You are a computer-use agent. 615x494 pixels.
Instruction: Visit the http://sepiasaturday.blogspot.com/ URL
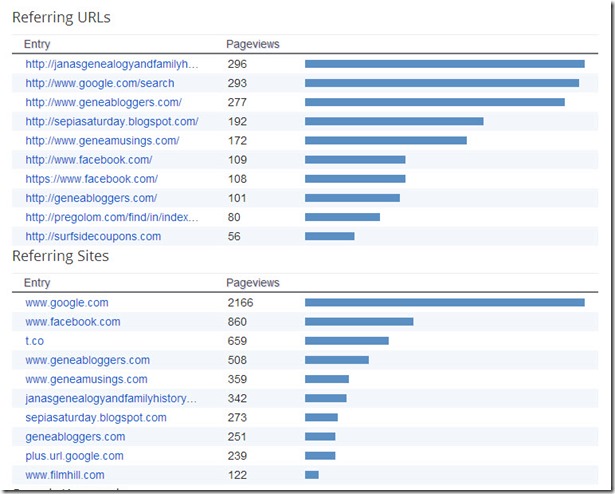[x=112, y=122]
